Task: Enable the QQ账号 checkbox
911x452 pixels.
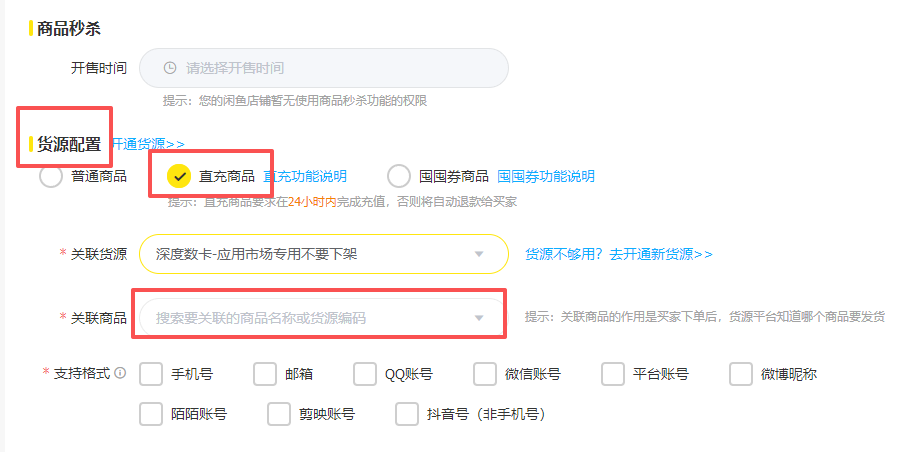Action: 365,374
